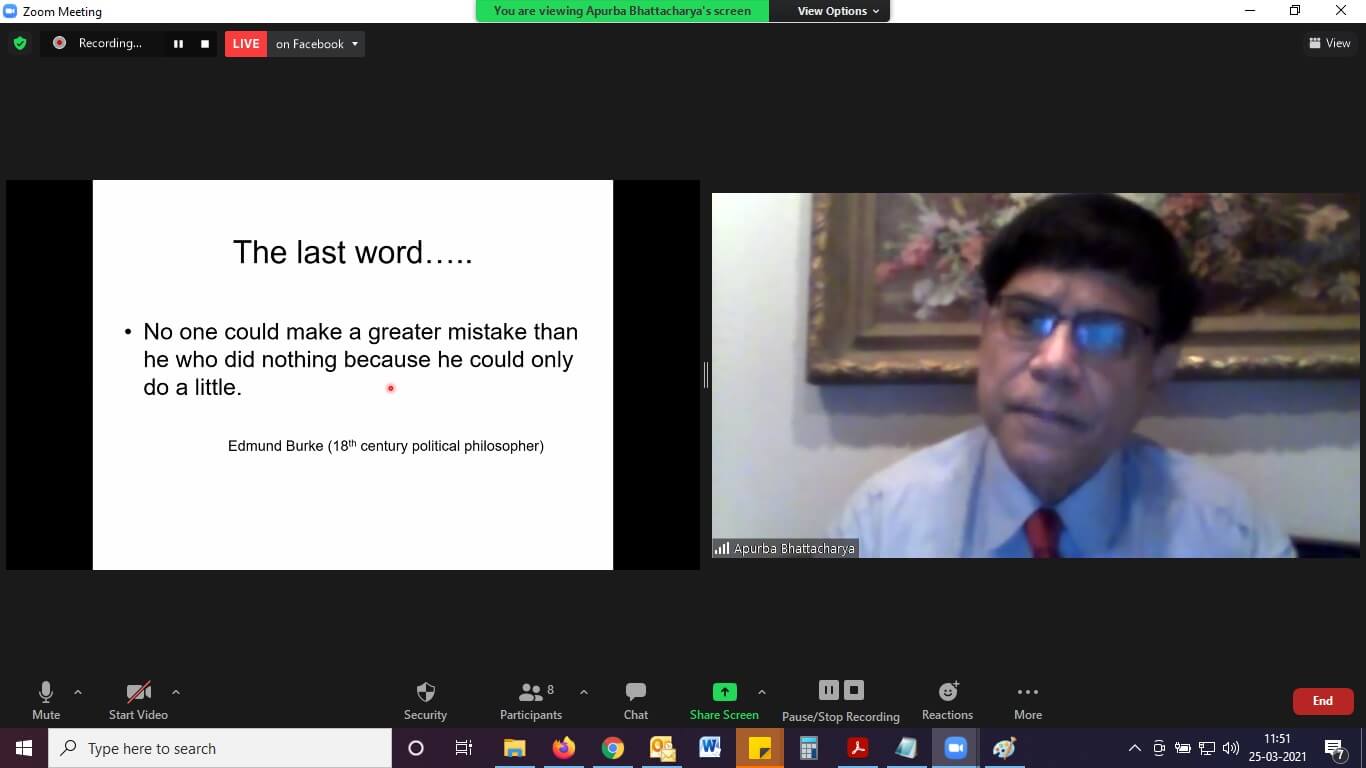Open Task View on taskbar
Screen dimensions: 1366x768
point(464,748)
